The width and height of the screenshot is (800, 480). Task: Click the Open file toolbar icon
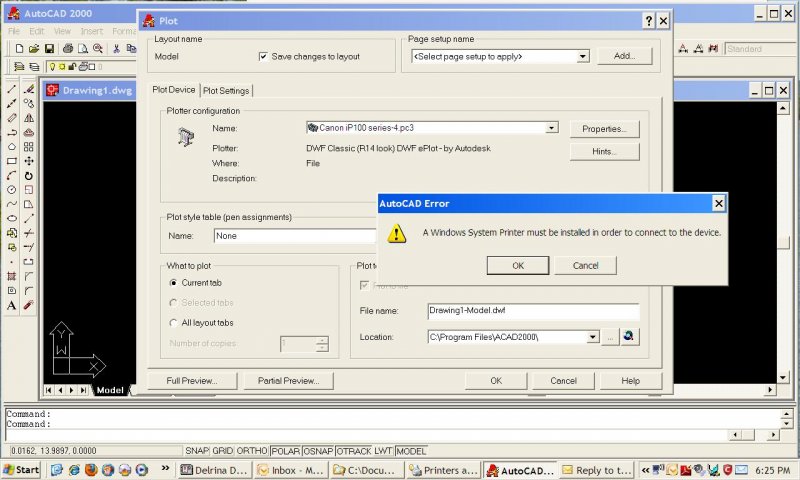[34, 48]
